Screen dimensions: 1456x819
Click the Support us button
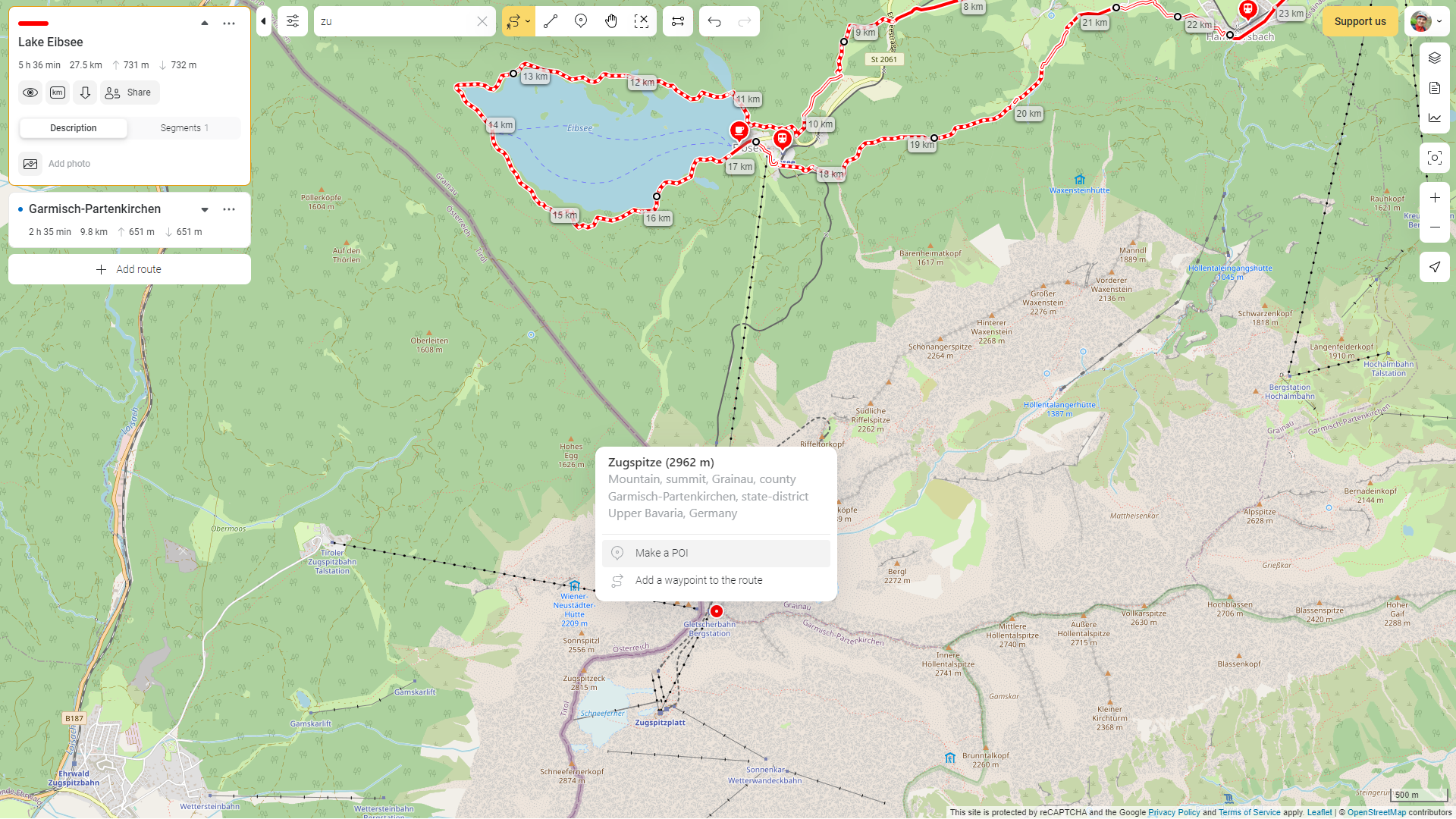click(1360, 21)
